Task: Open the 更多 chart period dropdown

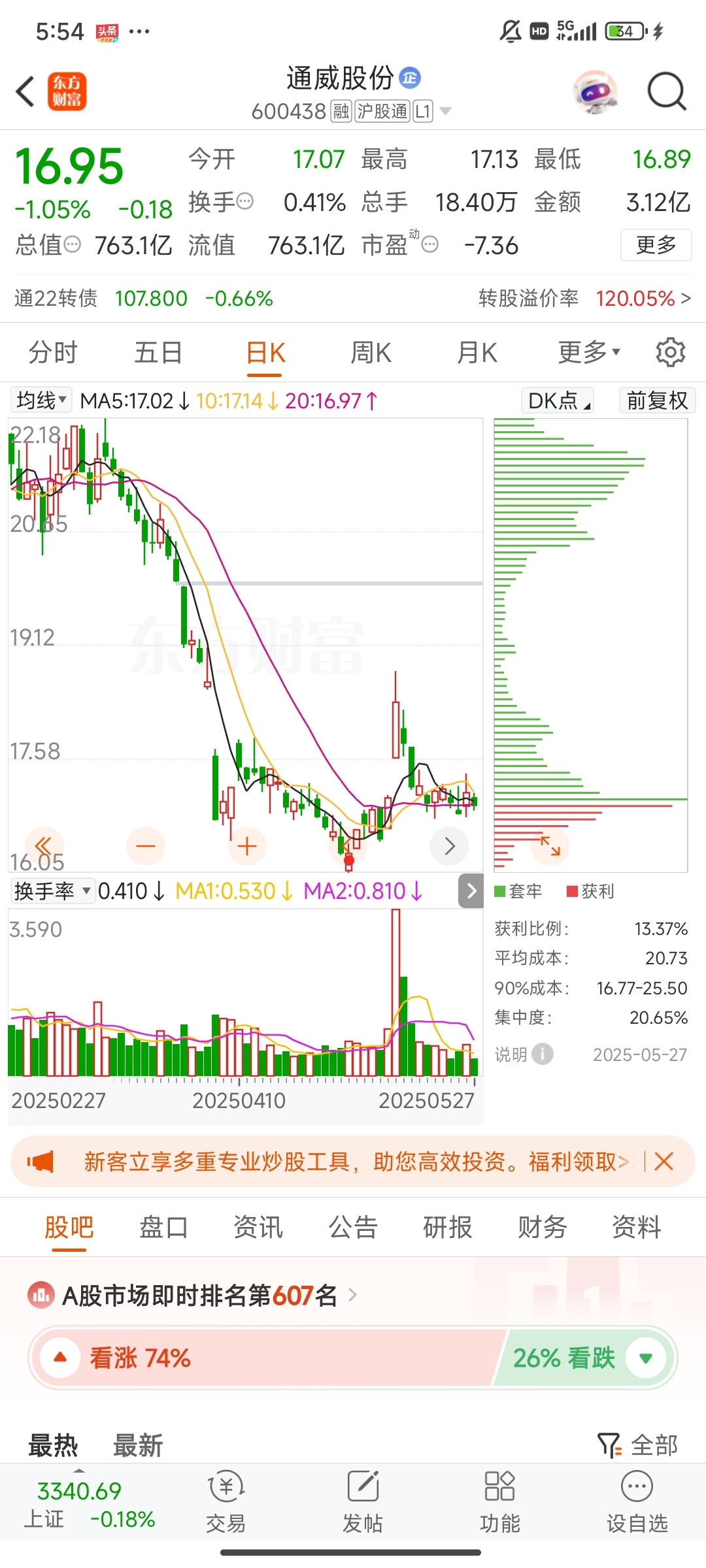Action: pos(589,352)
